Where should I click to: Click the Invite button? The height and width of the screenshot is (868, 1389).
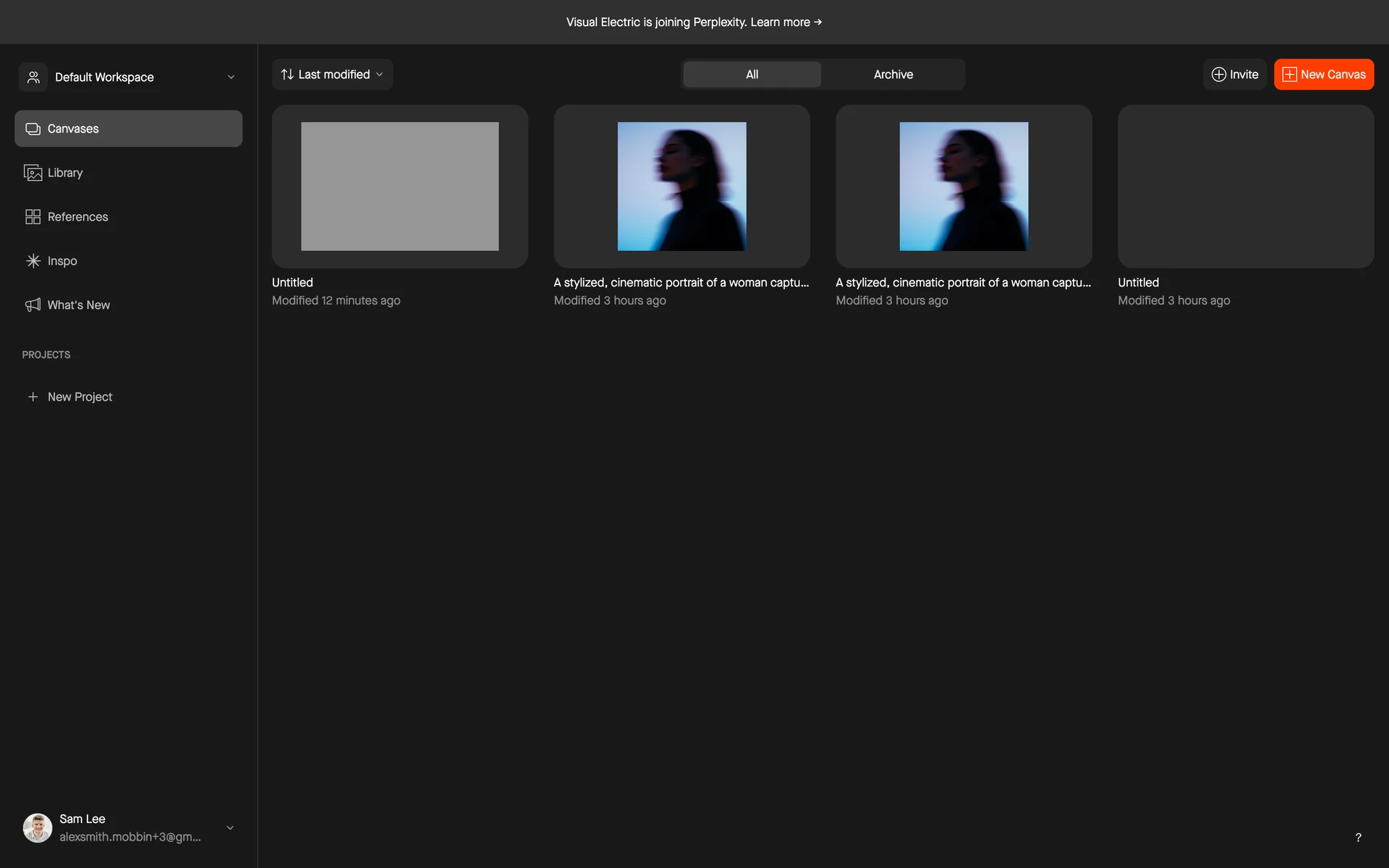[x=1234, y=75]
